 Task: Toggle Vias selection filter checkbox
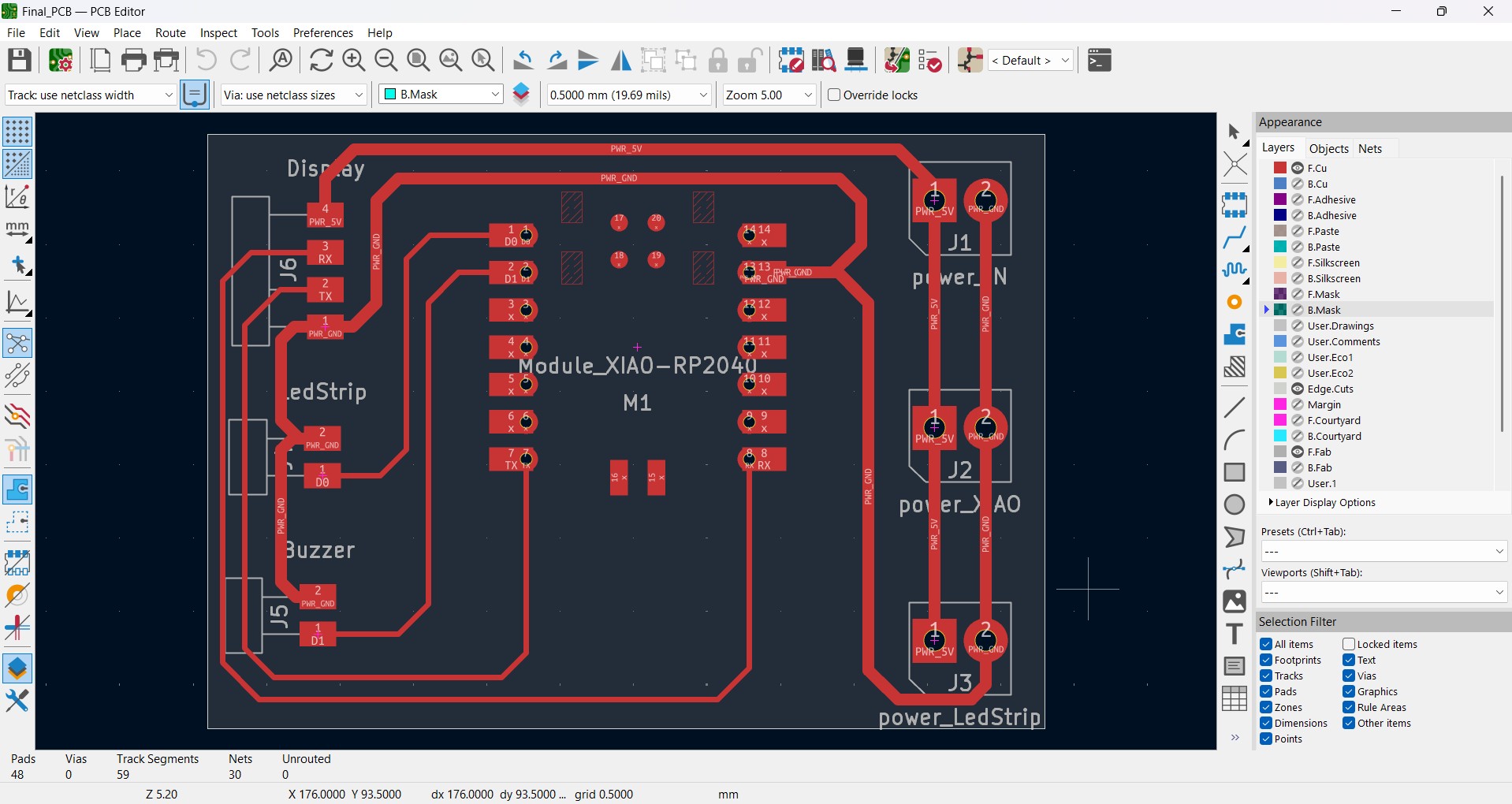pyautogui.click(x=1349, y=676)
